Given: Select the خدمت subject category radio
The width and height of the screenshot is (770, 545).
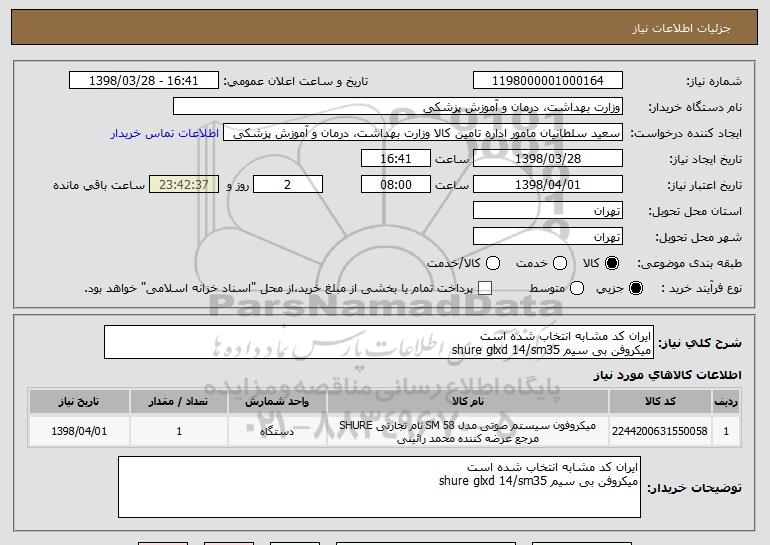Looking at the screenshot, I should 560,263.
